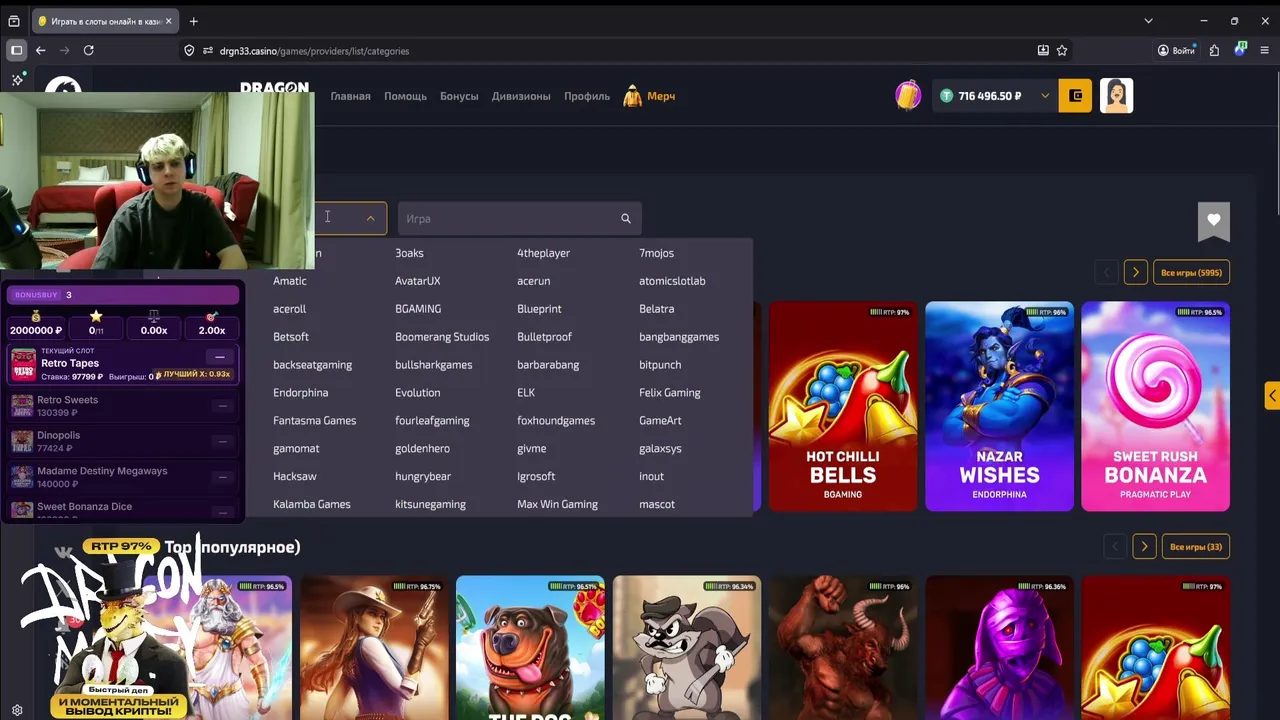Open Hot Chilli Bells game thumbnail
This screenshot has height=720, width=1280.
[843, 406]
